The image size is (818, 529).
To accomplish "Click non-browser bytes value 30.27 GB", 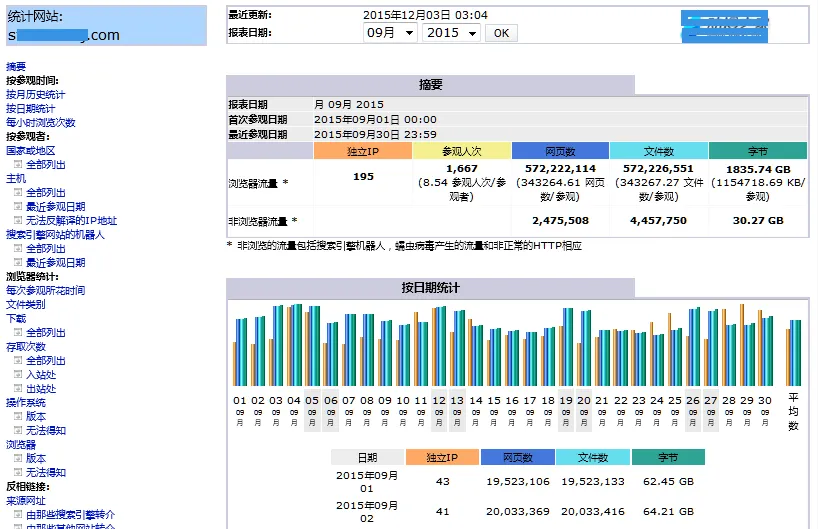I will [758, 221].
